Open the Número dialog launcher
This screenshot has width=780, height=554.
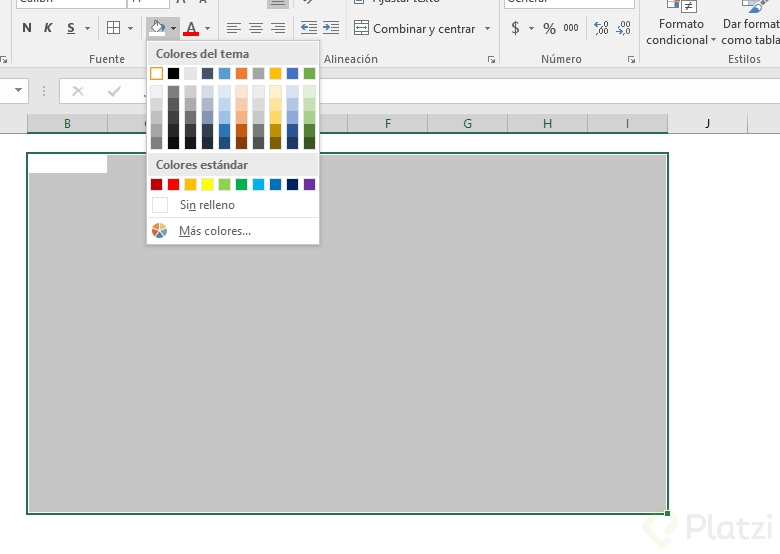(x=631, y=60)
